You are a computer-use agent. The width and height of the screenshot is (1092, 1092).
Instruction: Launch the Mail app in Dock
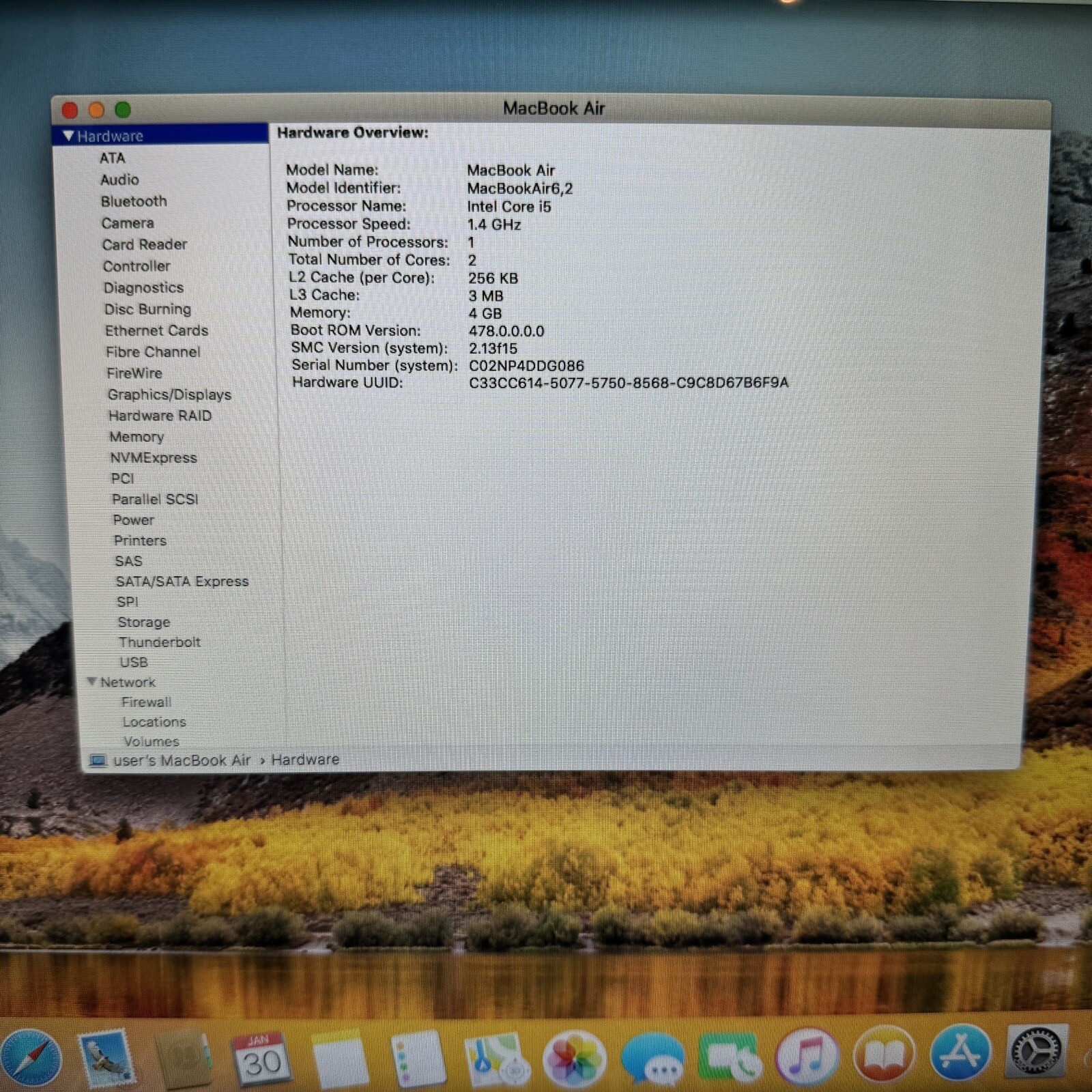[x=106, y=1057]
